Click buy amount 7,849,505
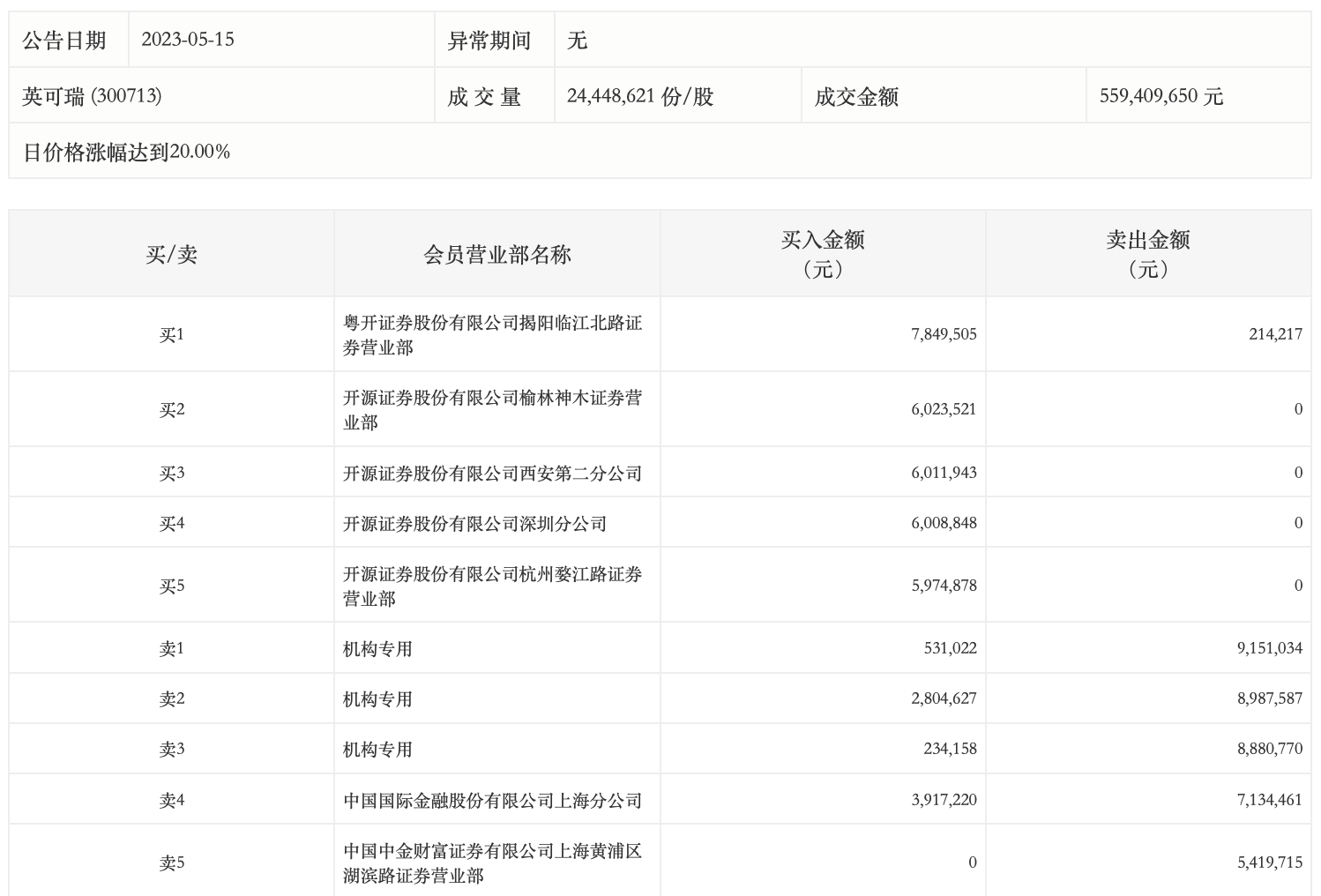Image resolution: width=1321 pixels, height=896 pixels. coord(944,334)
